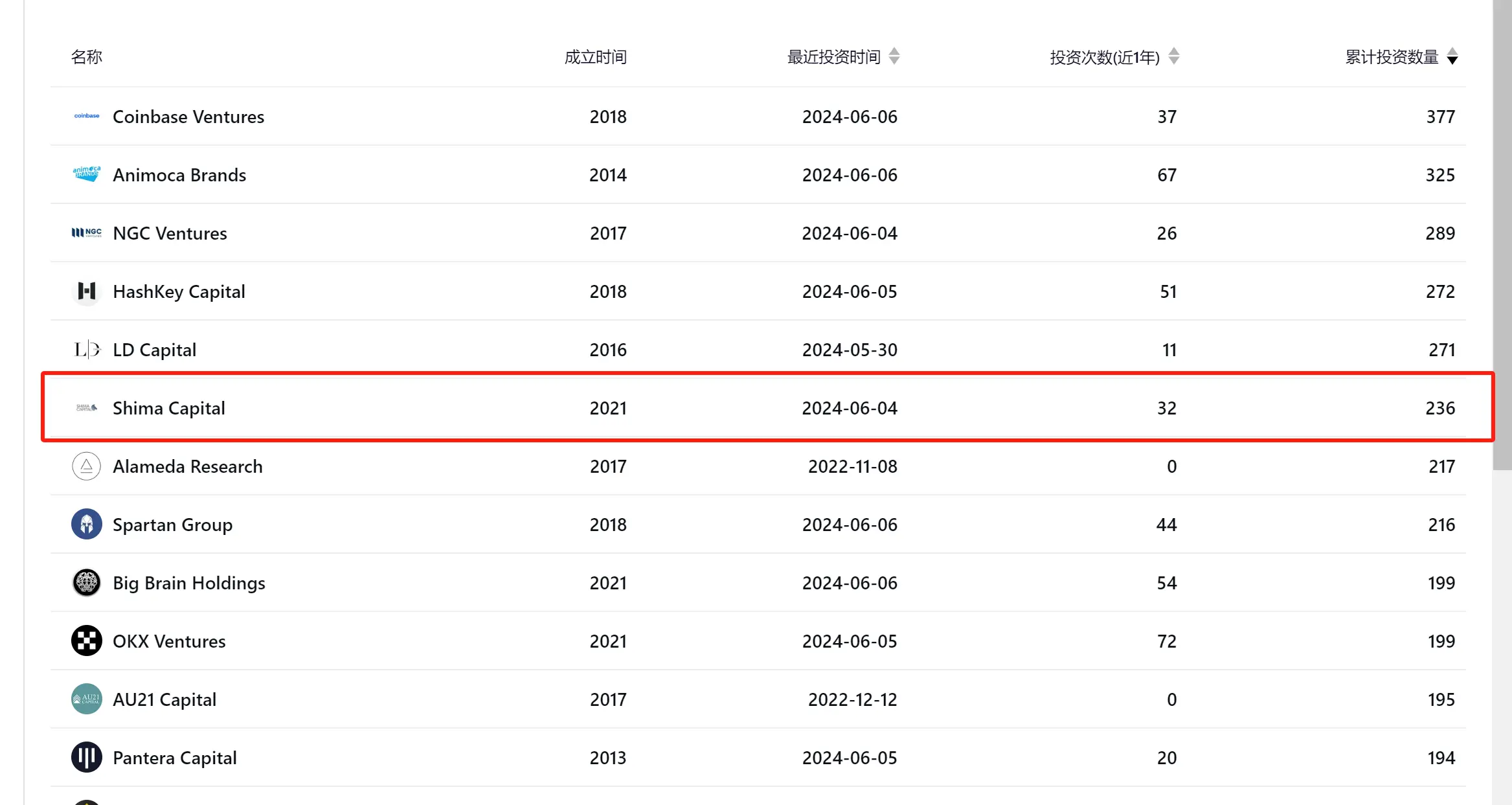The image size is (1512, 805).
Task: Sort by 累计投资数量 column arrow
Action: (1452, 56)
